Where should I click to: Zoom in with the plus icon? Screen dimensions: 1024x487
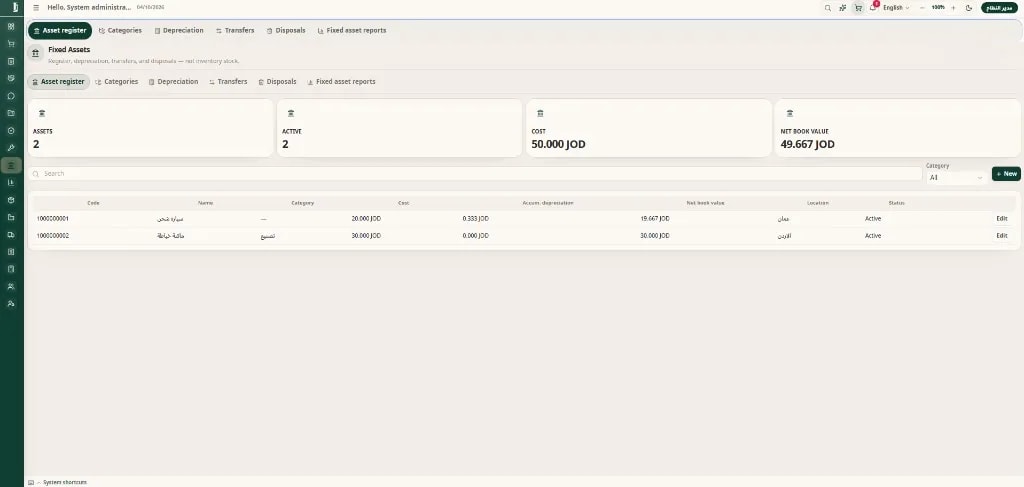pos(953,8)
